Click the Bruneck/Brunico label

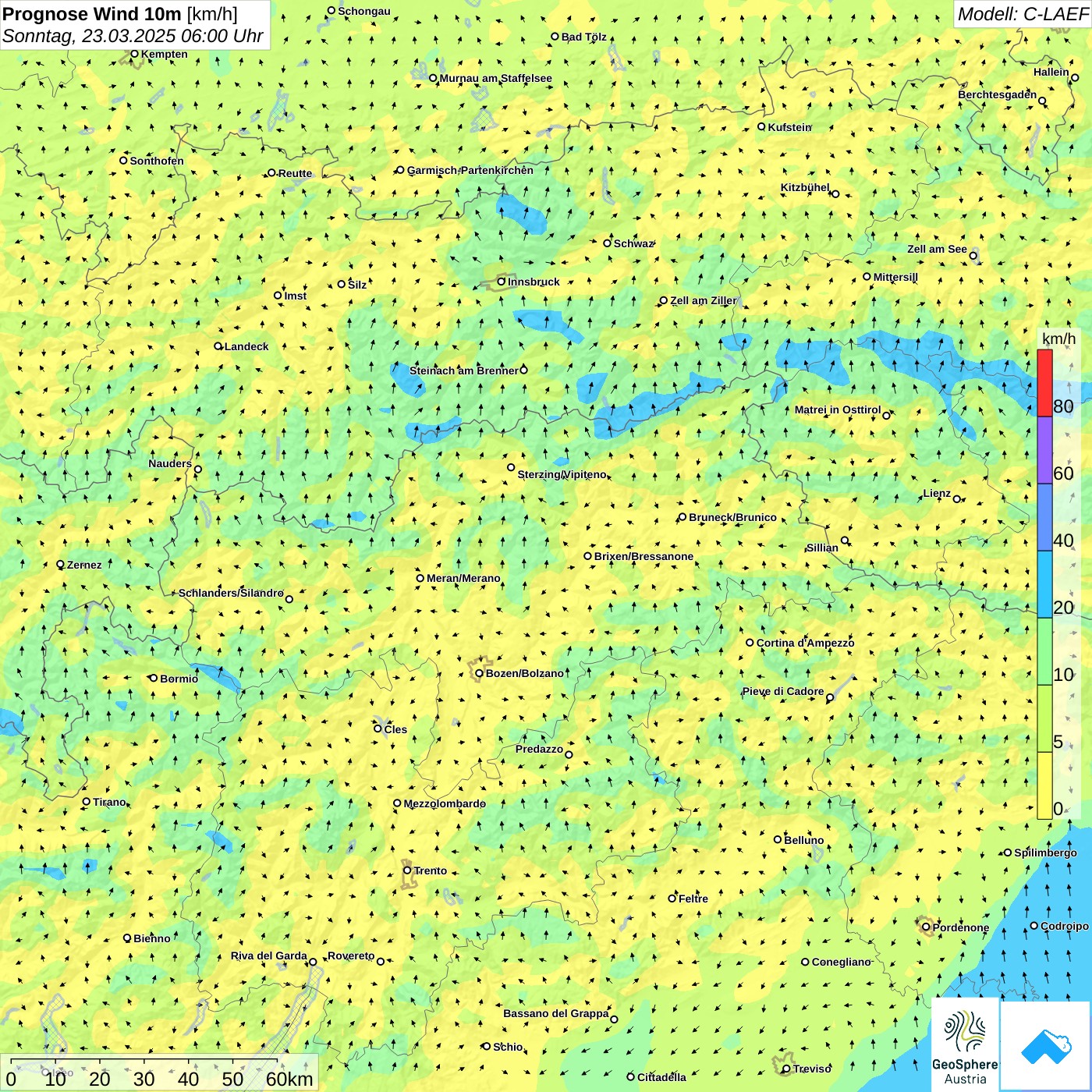(732, 517)
